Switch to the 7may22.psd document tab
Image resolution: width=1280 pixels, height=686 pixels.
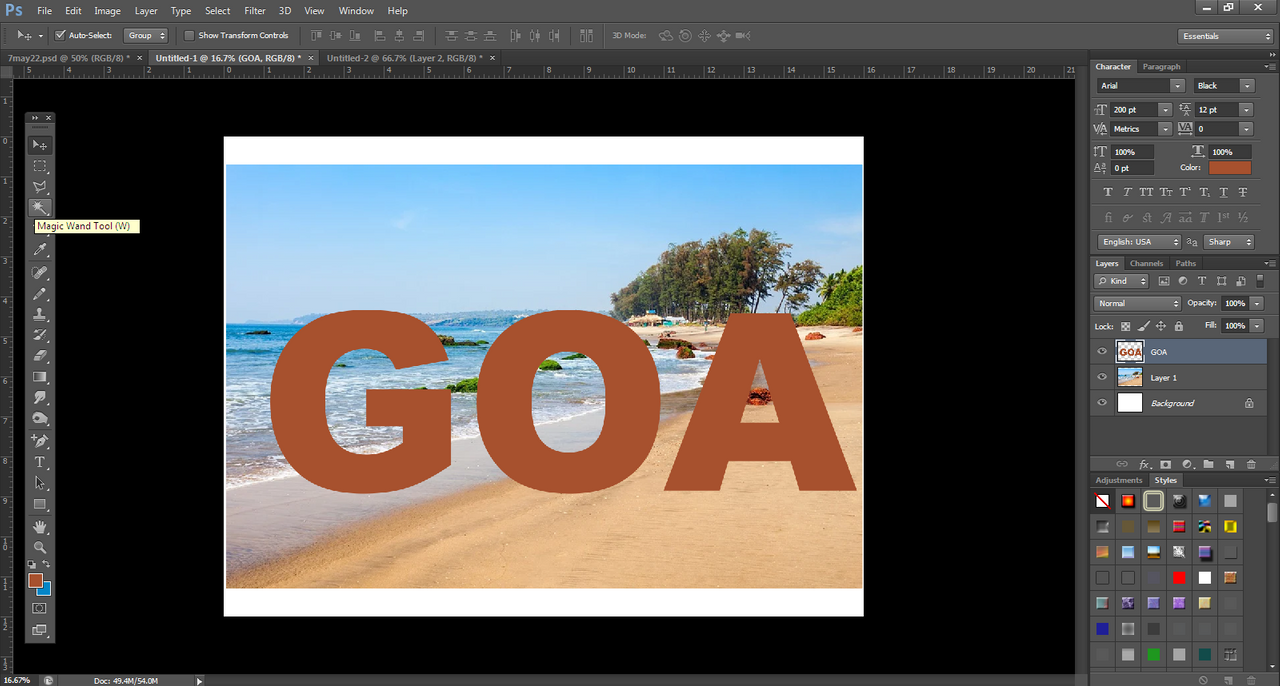point(70,58)
